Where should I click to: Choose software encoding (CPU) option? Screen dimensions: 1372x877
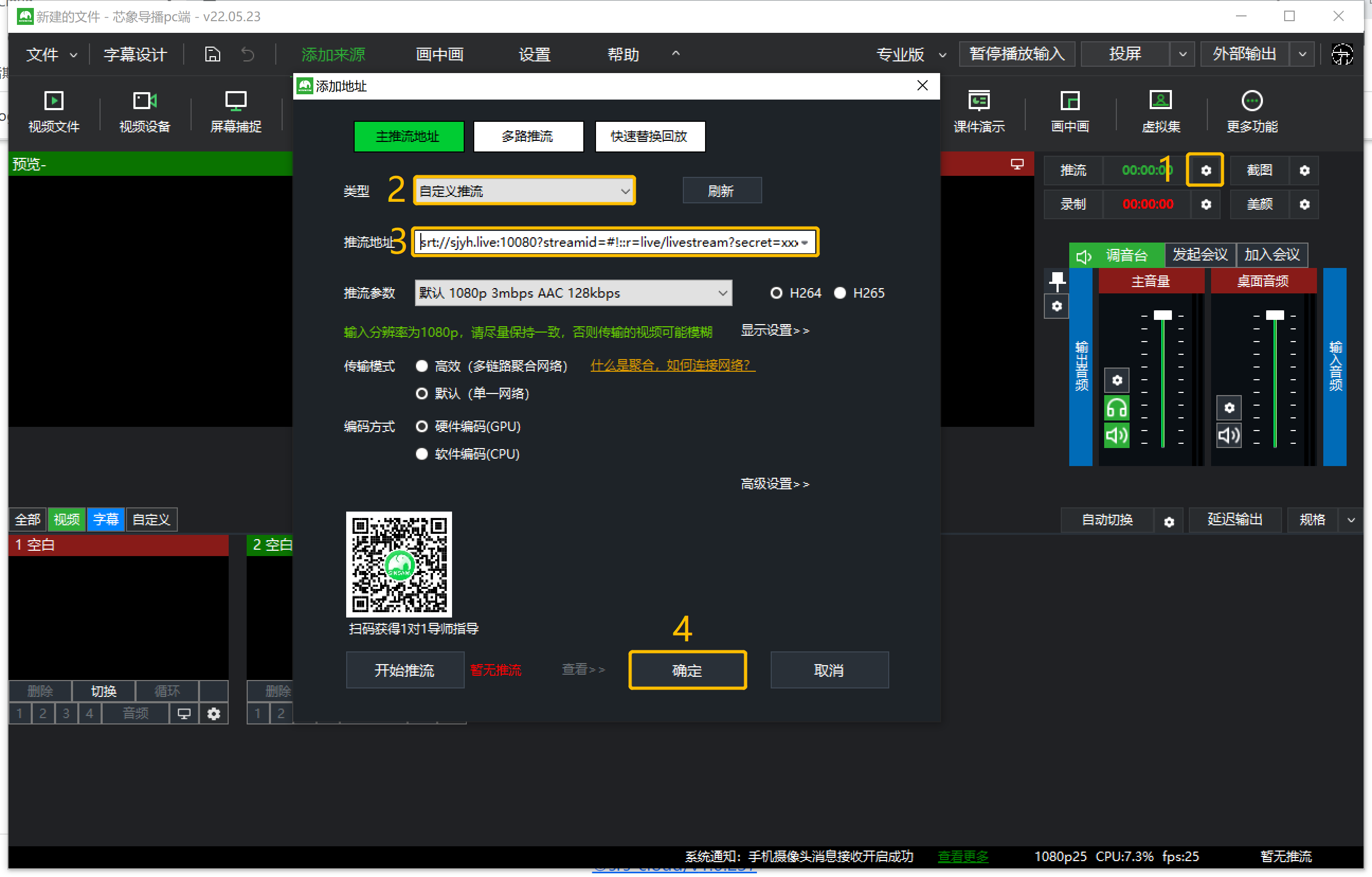point(422,454)
